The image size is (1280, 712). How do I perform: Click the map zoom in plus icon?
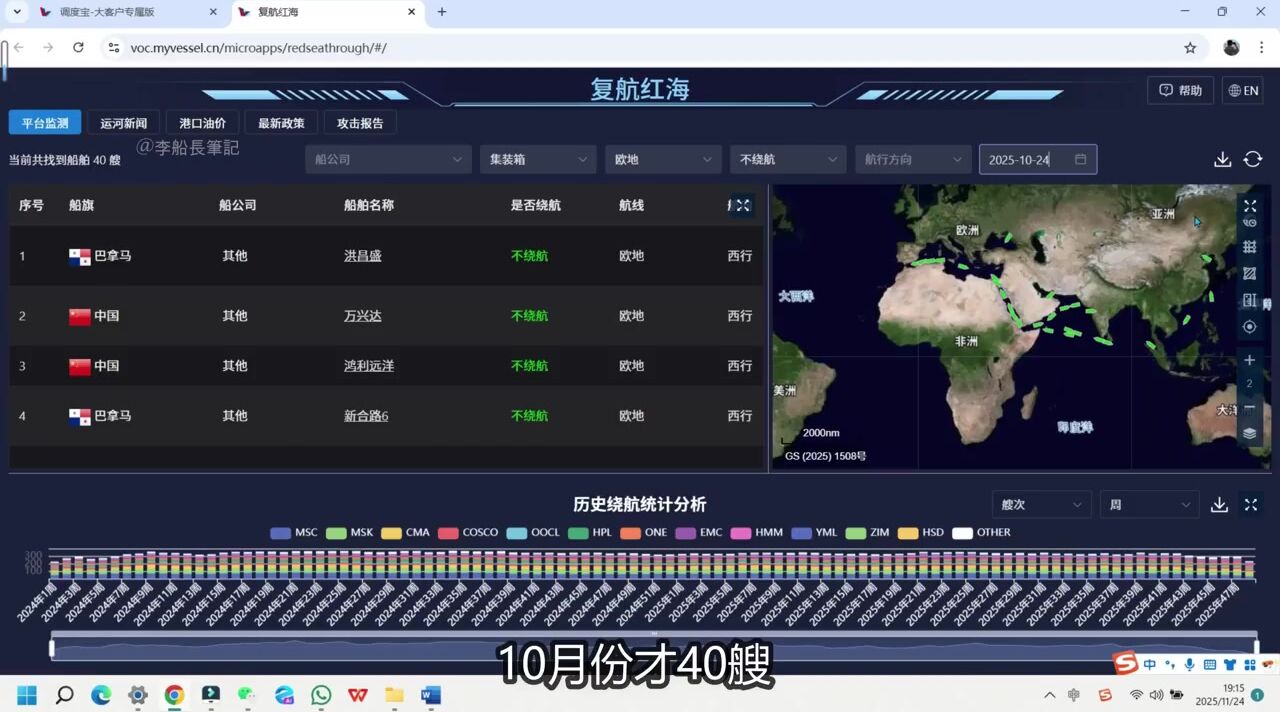point(1249,360)
